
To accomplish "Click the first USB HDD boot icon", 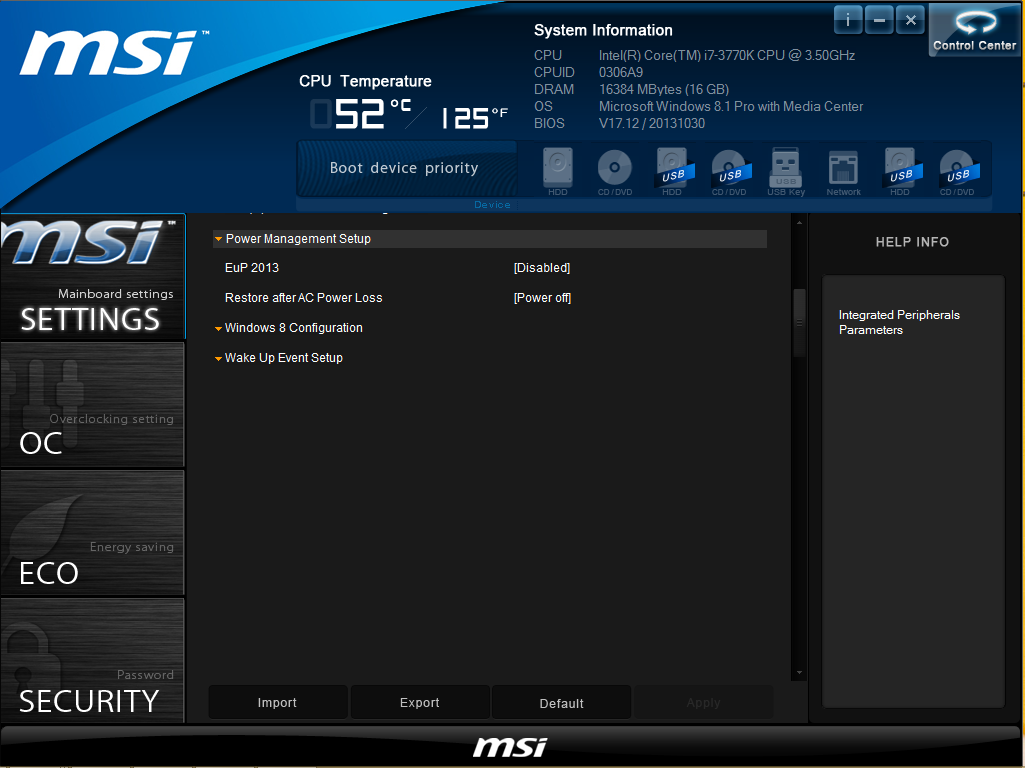I will [x=672, y=171].
